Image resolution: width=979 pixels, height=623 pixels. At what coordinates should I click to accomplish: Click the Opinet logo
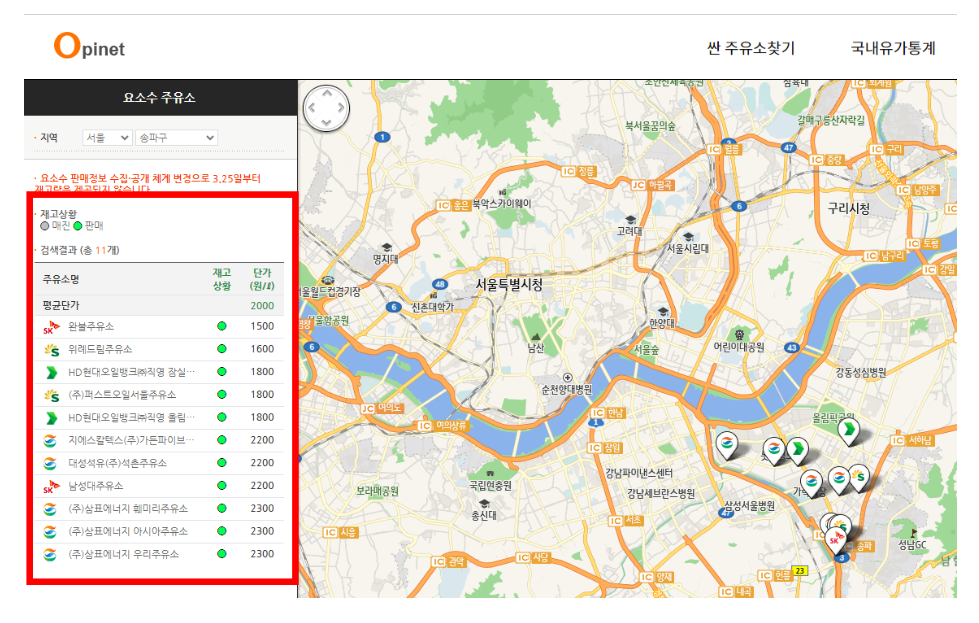[89, 46]
